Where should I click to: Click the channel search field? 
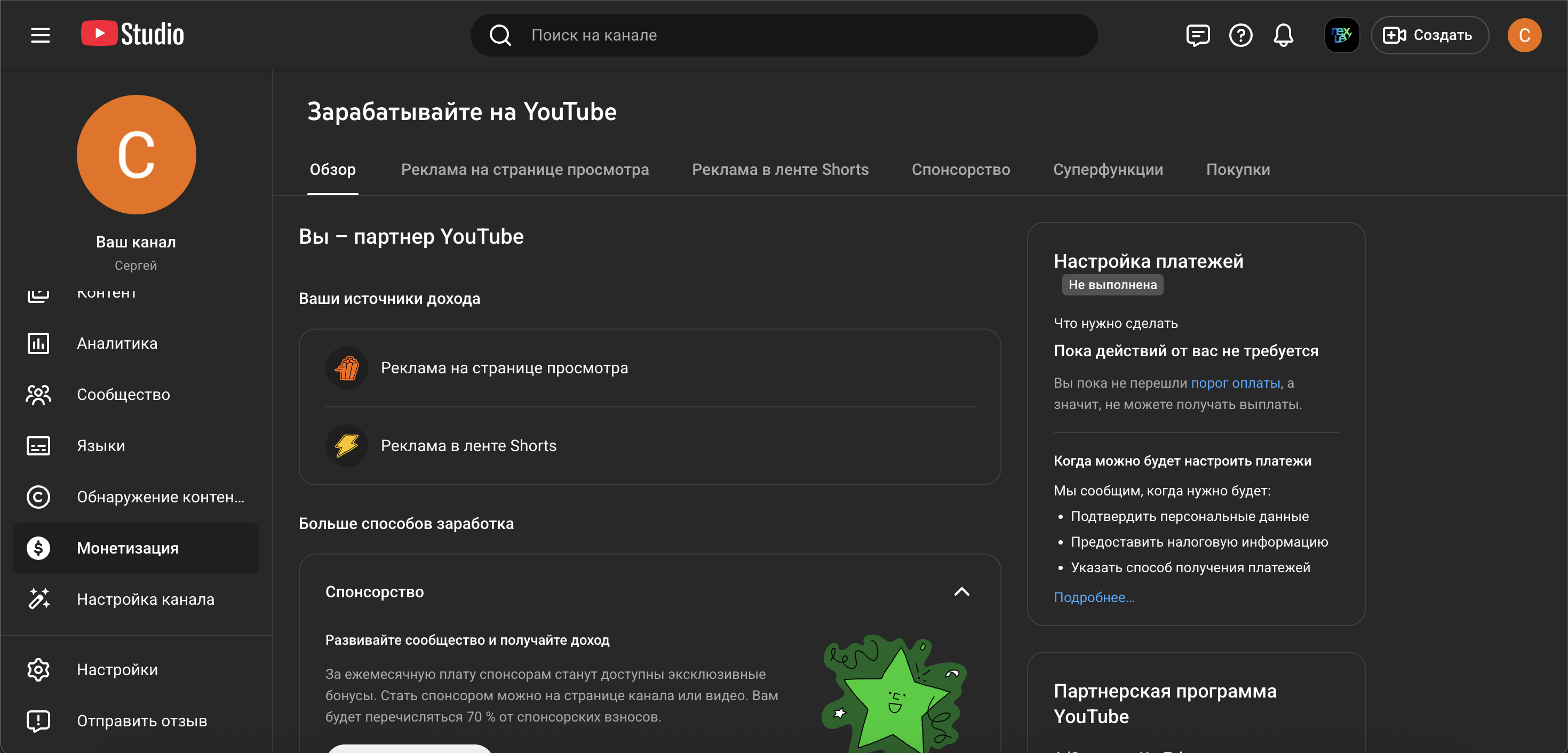pyautogui.click(x=791, y=35)
